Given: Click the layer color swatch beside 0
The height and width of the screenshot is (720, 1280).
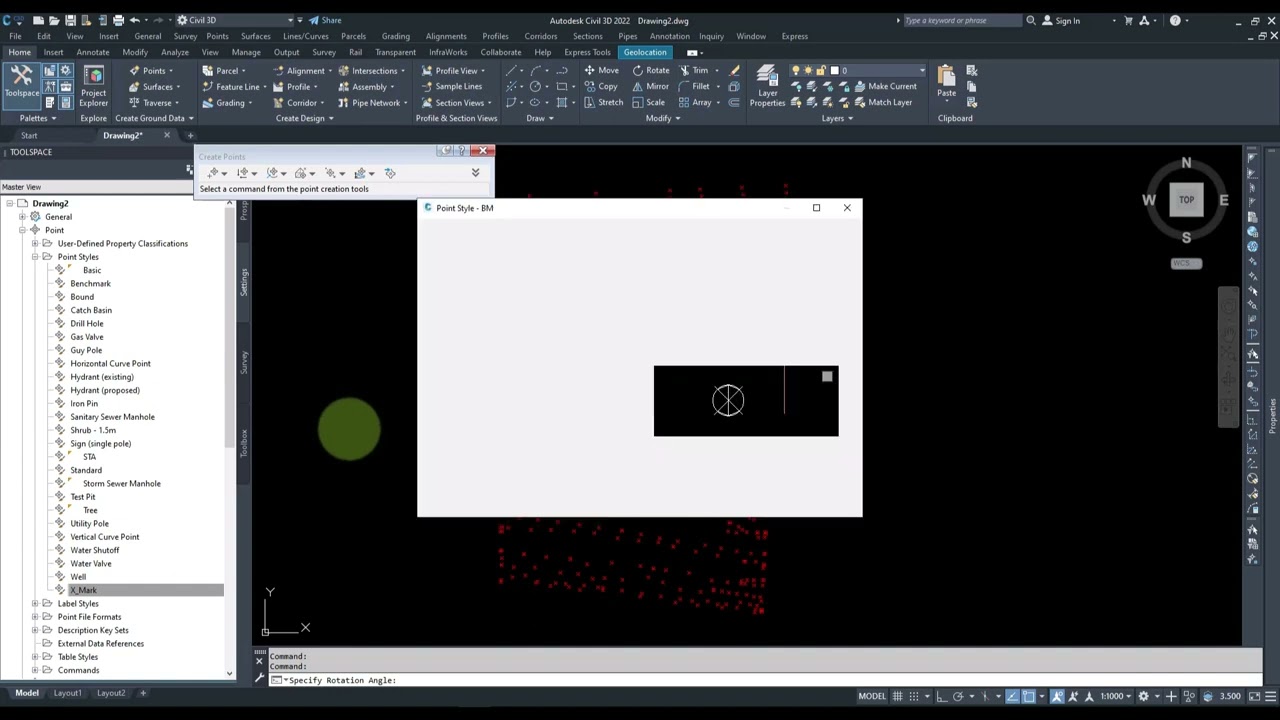Looking at the screenshot, I should tap(835, 70).
